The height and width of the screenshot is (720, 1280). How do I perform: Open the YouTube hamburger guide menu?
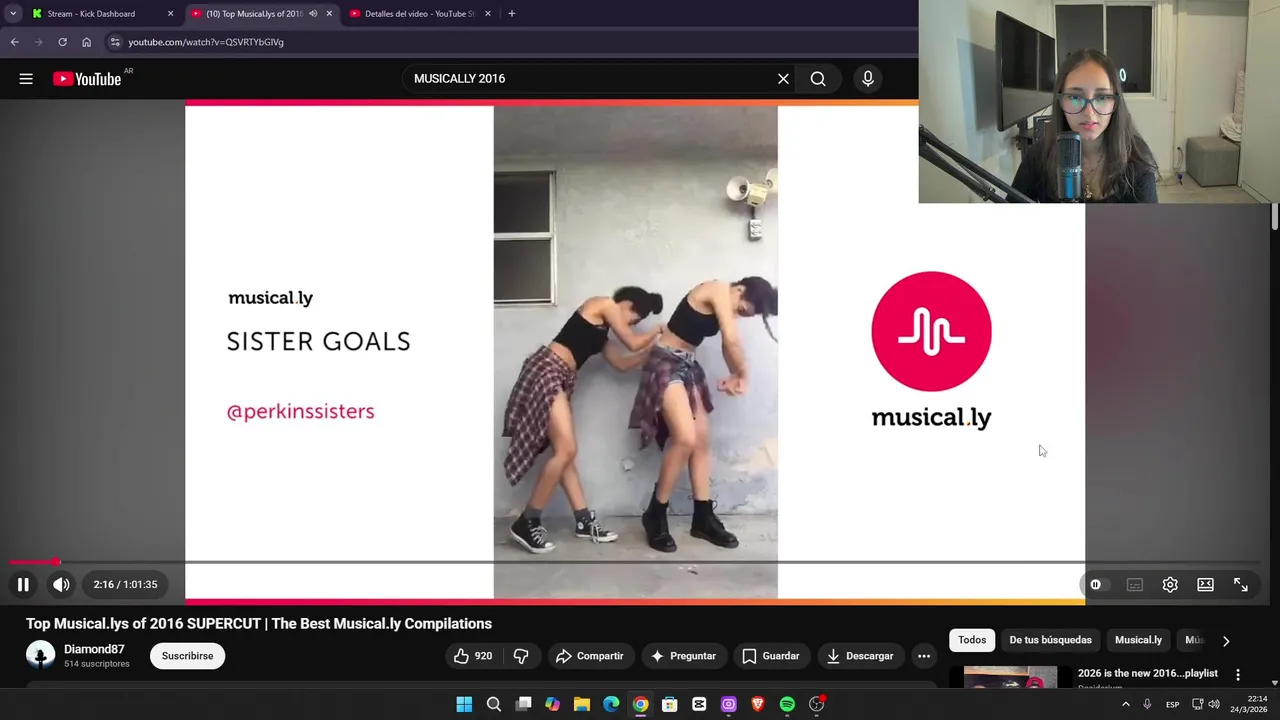click(26, 79)
